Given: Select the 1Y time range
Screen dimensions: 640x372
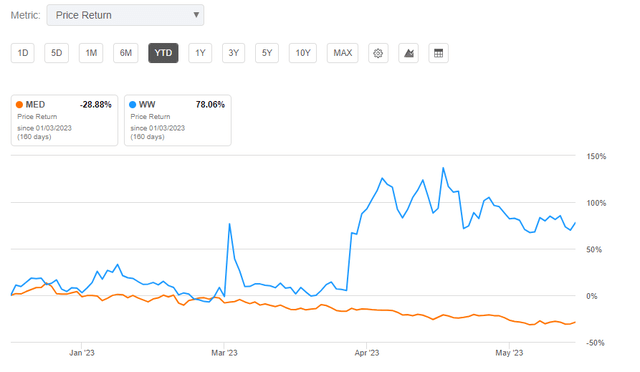Looking at the screenshot, I should coord(200,53).
